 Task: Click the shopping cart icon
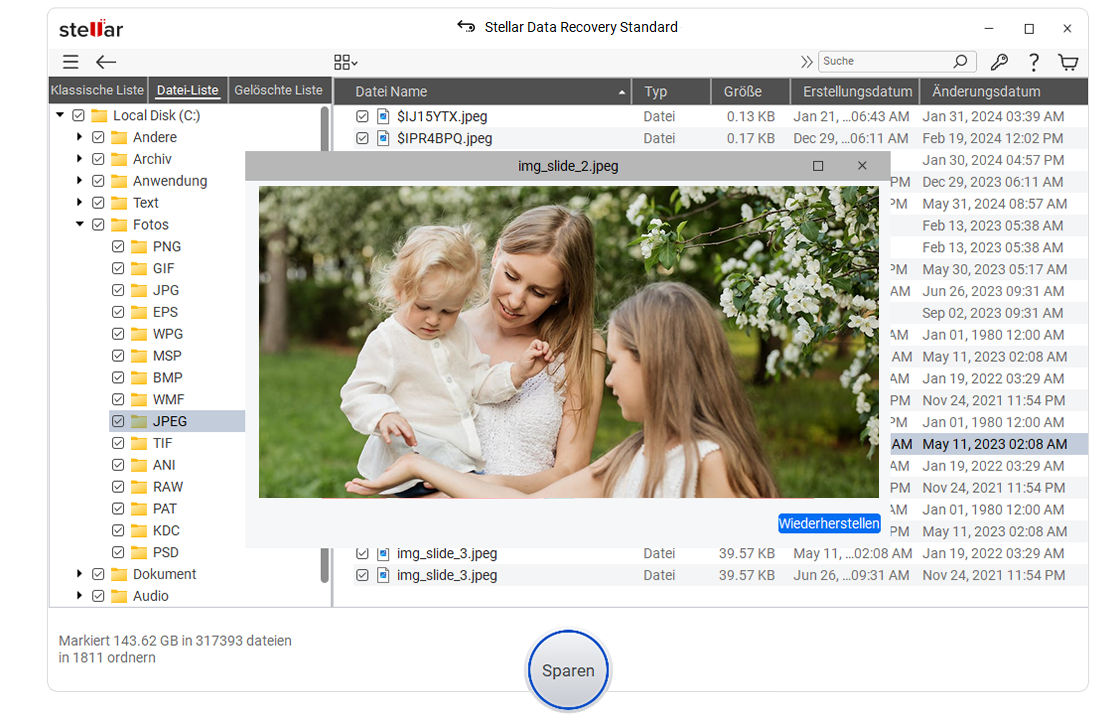pos(1068,62)
